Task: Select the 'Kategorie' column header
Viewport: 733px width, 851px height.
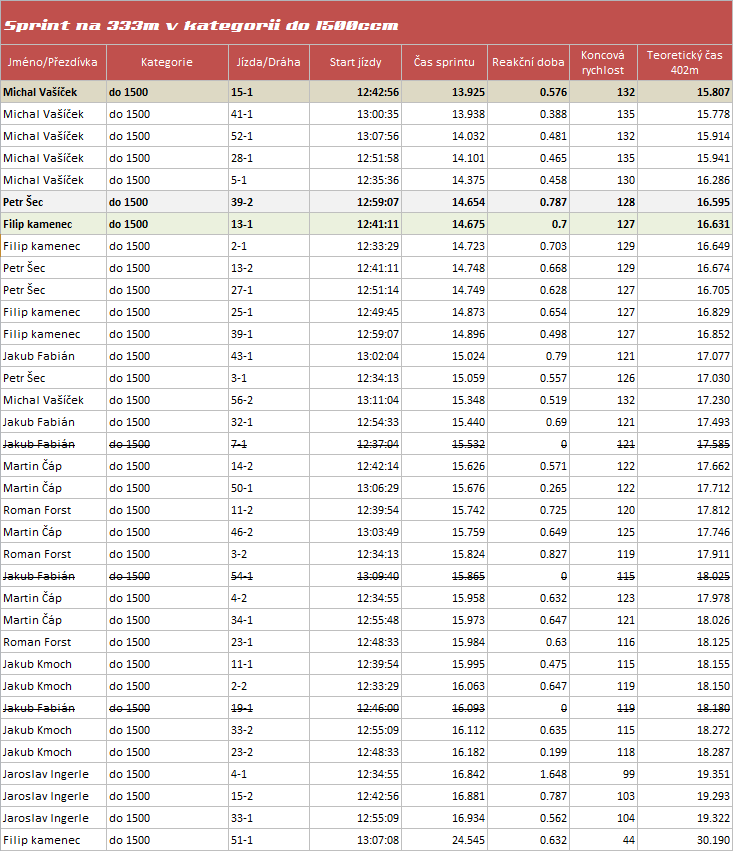Action: tap(167, 62)
